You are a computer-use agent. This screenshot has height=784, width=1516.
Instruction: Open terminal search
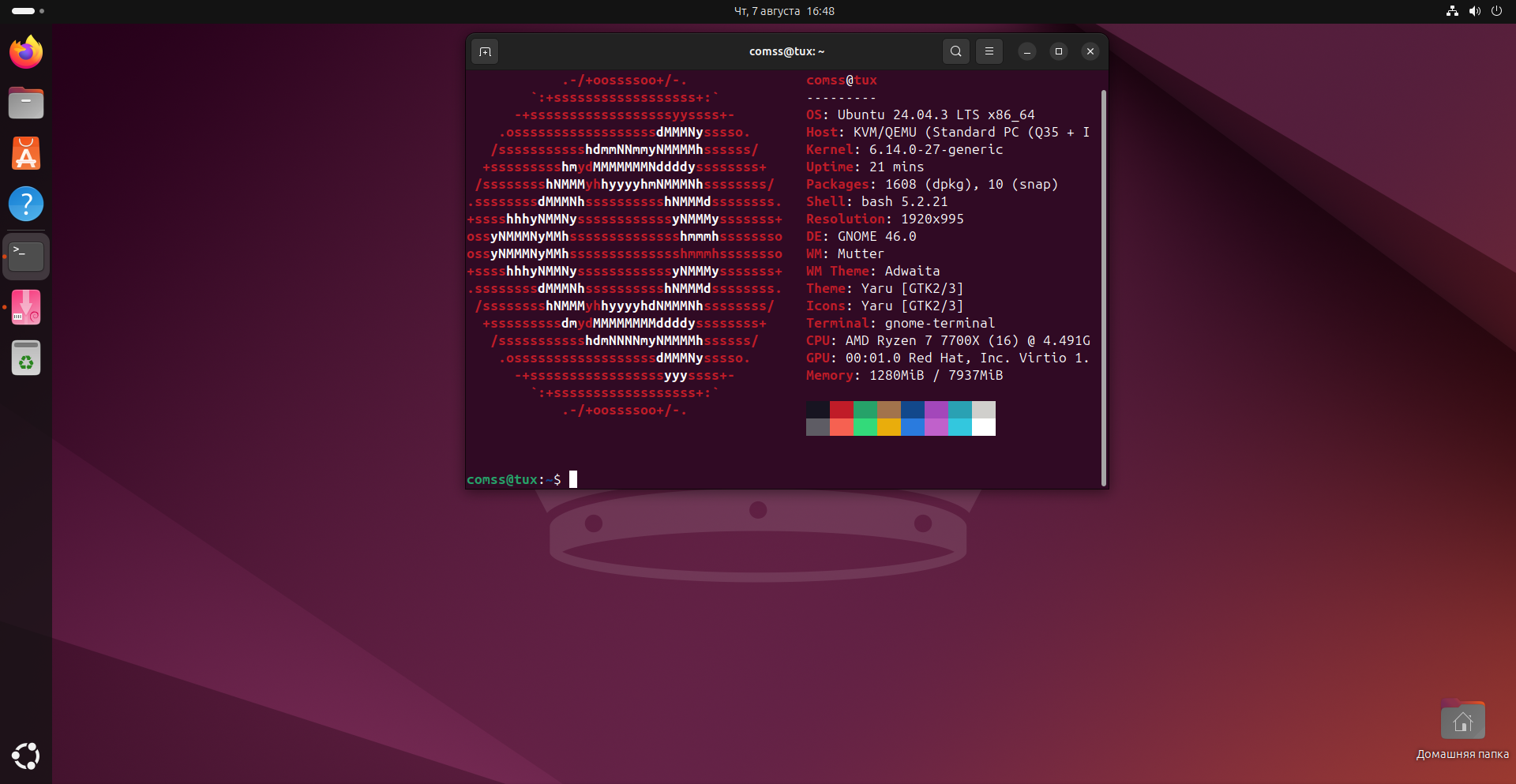pos(956,51)
